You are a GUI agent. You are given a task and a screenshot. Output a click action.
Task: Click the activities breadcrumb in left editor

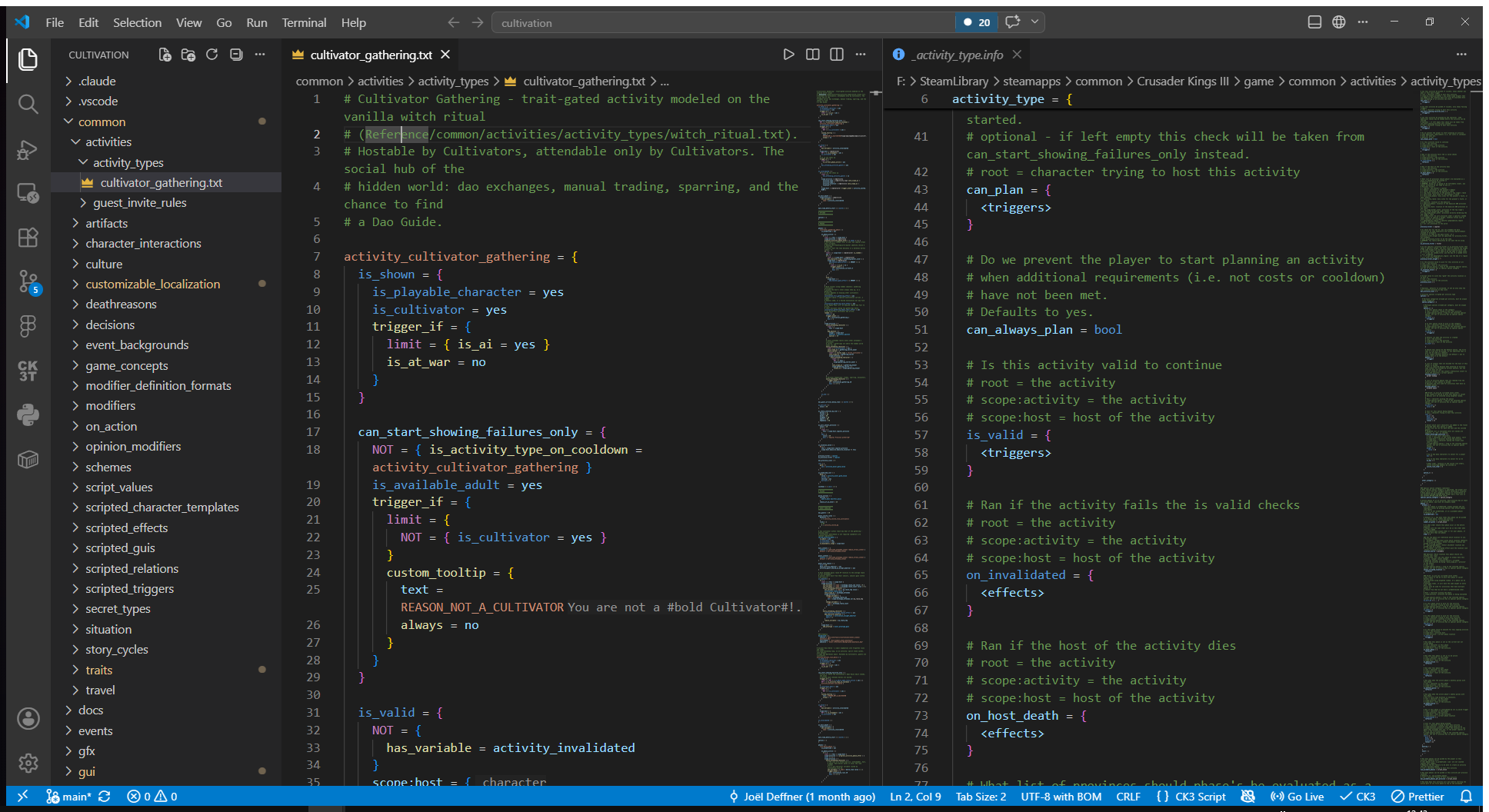tap(380, 81)
